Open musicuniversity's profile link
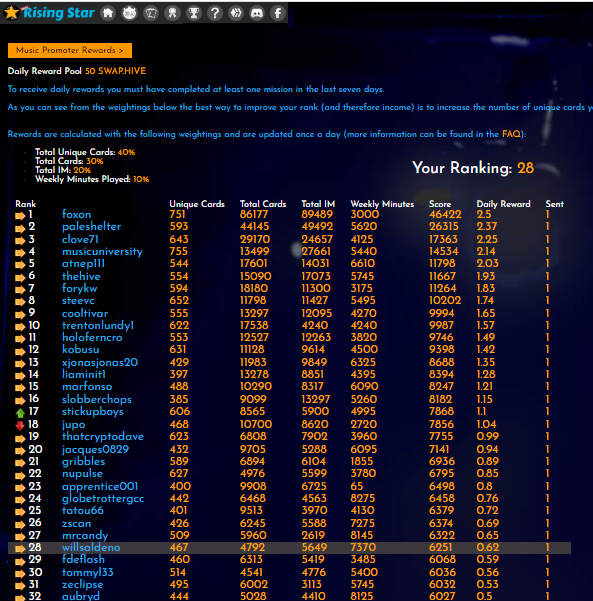 click(102, 251)
